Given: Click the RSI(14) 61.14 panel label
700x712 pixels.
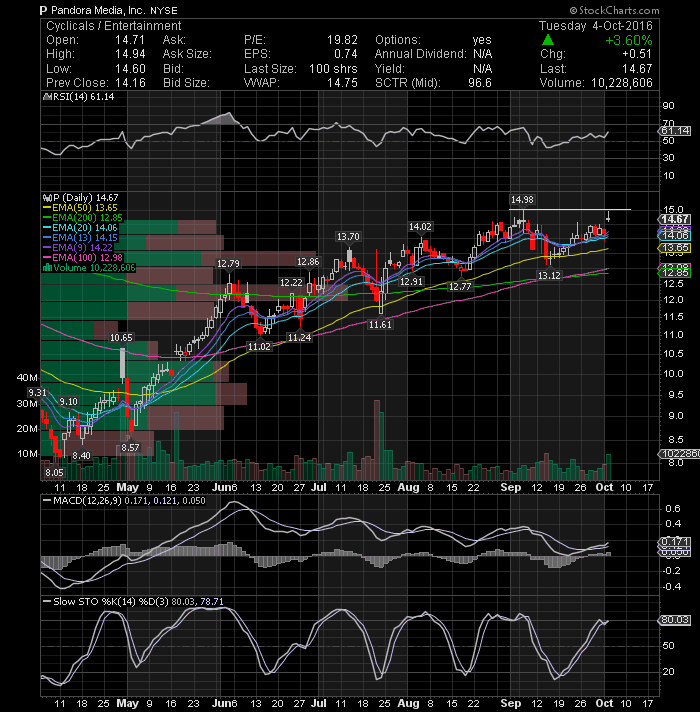Looking at the screenshot, I should pos(83,97).
